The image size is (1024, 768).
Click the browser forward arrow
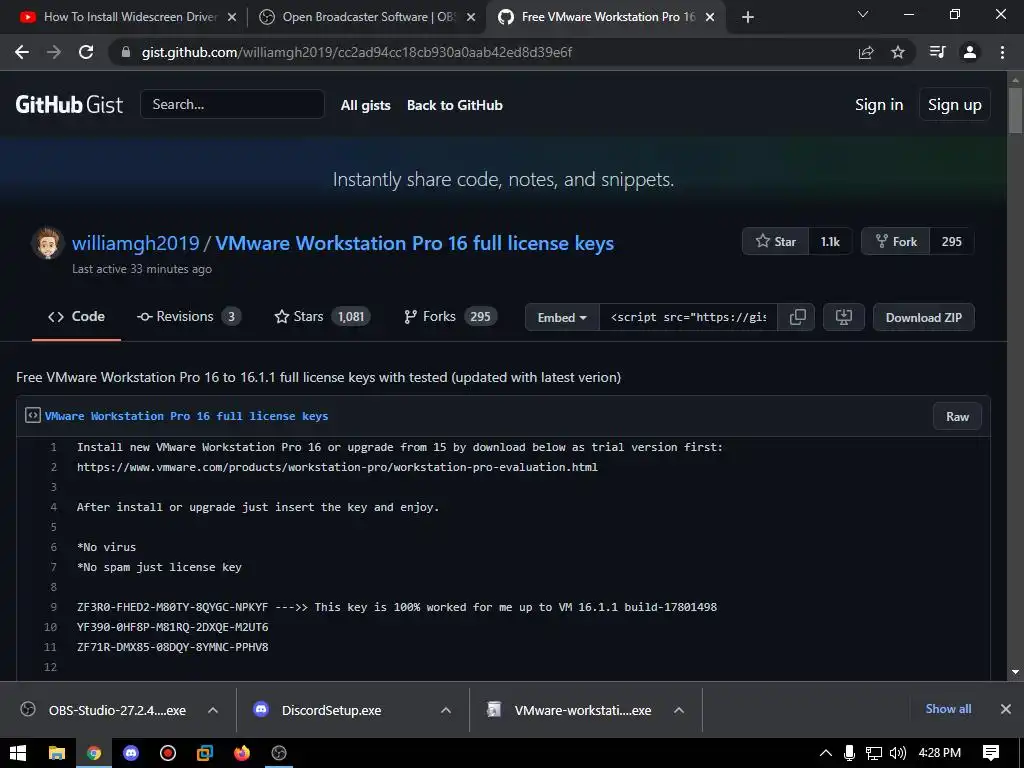pyautogui.click(x=54, y=52)
